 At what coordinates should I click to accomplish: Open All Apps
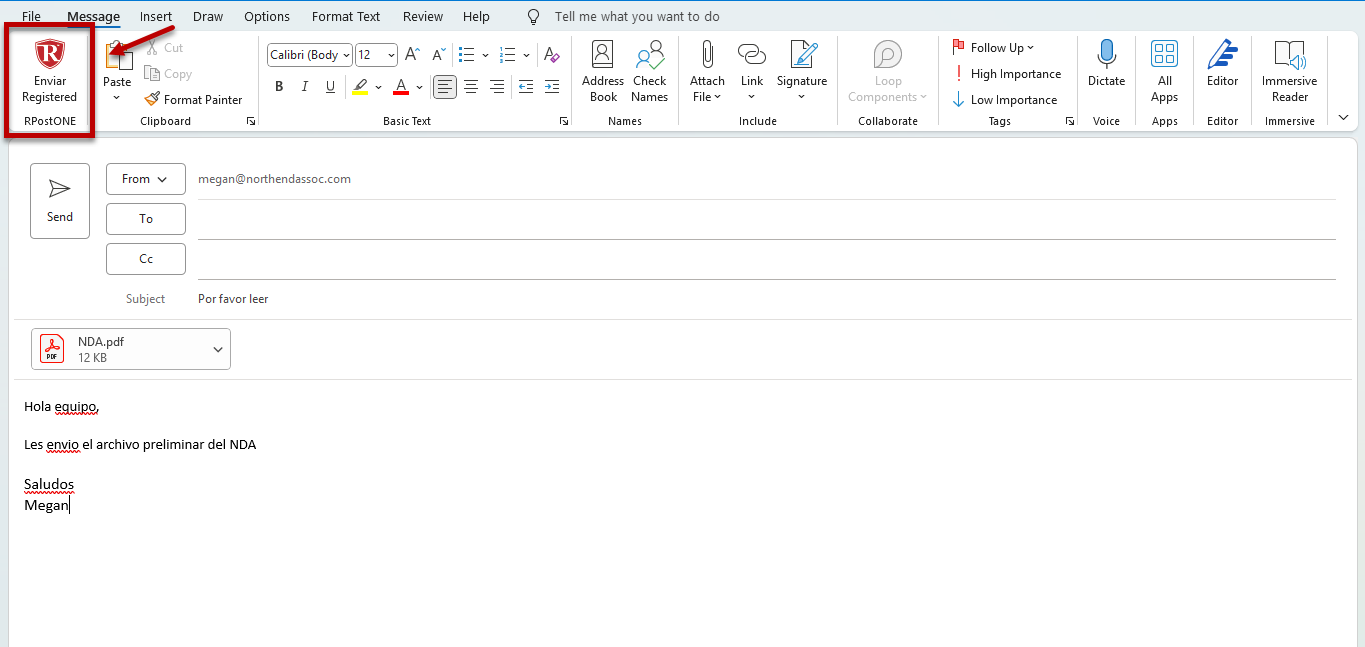(x=1164, y=72)
